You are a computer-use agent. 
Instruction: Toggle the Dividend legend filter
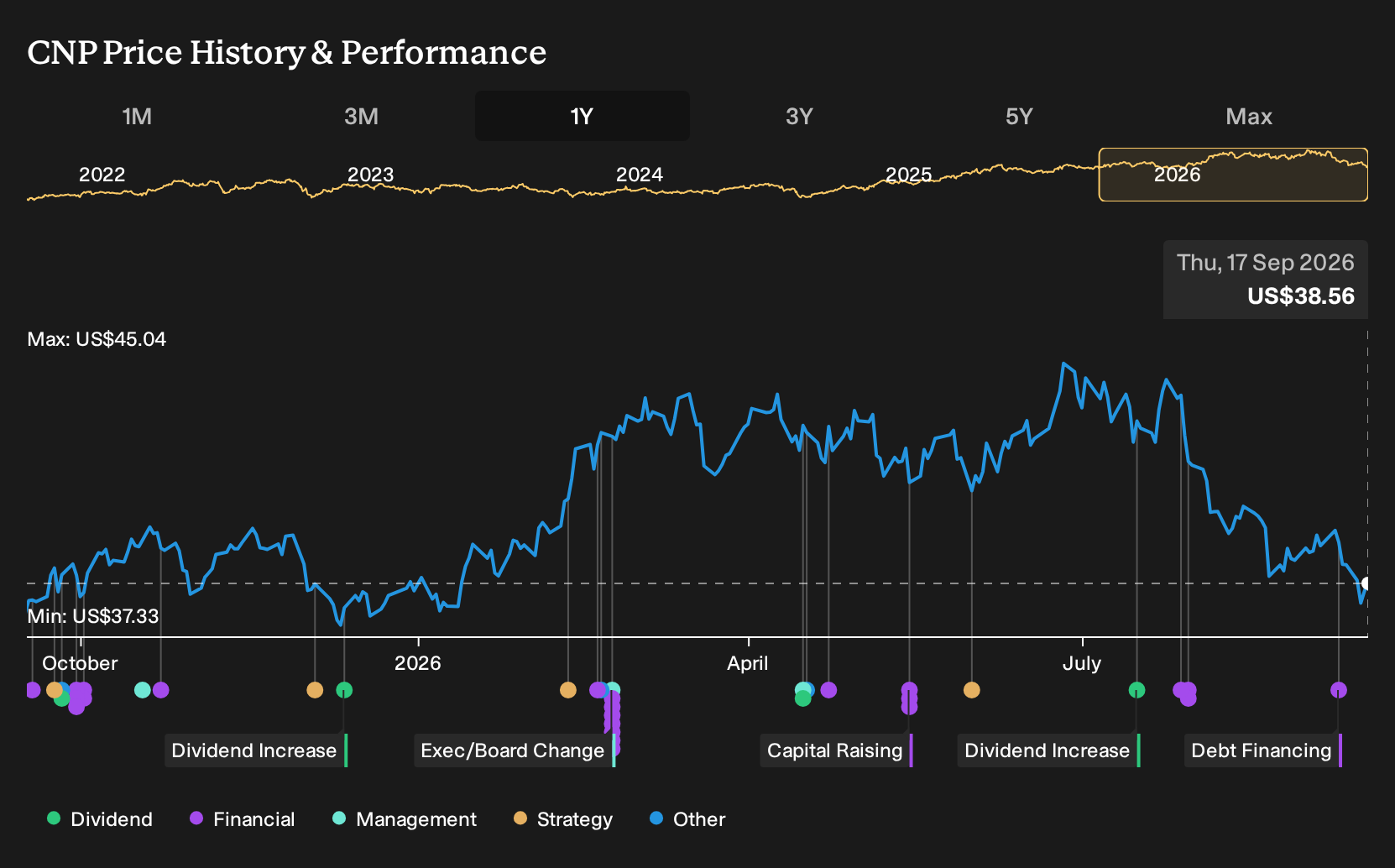[x=100, y=819]
